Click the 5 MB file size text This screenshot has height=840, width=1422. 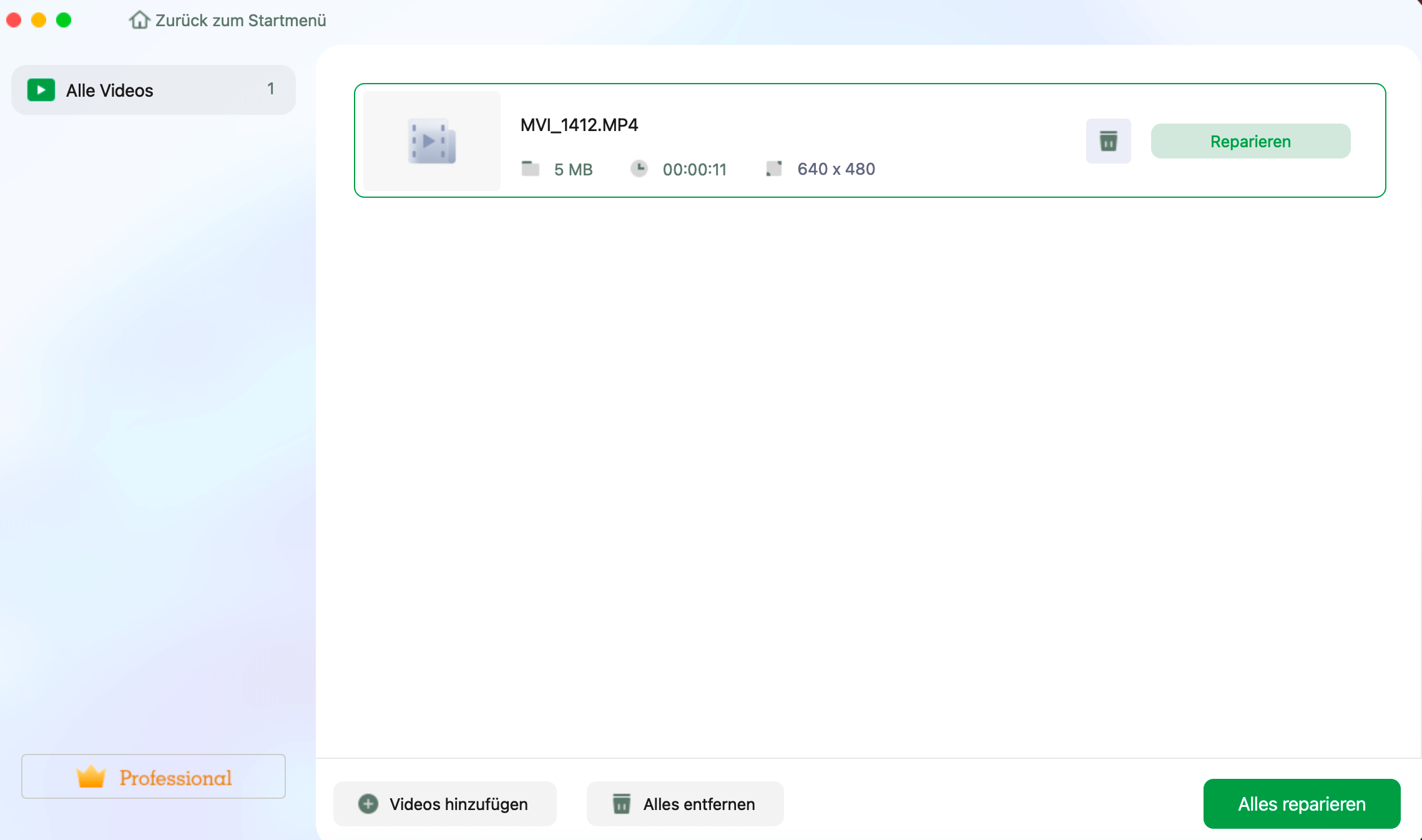574,169
